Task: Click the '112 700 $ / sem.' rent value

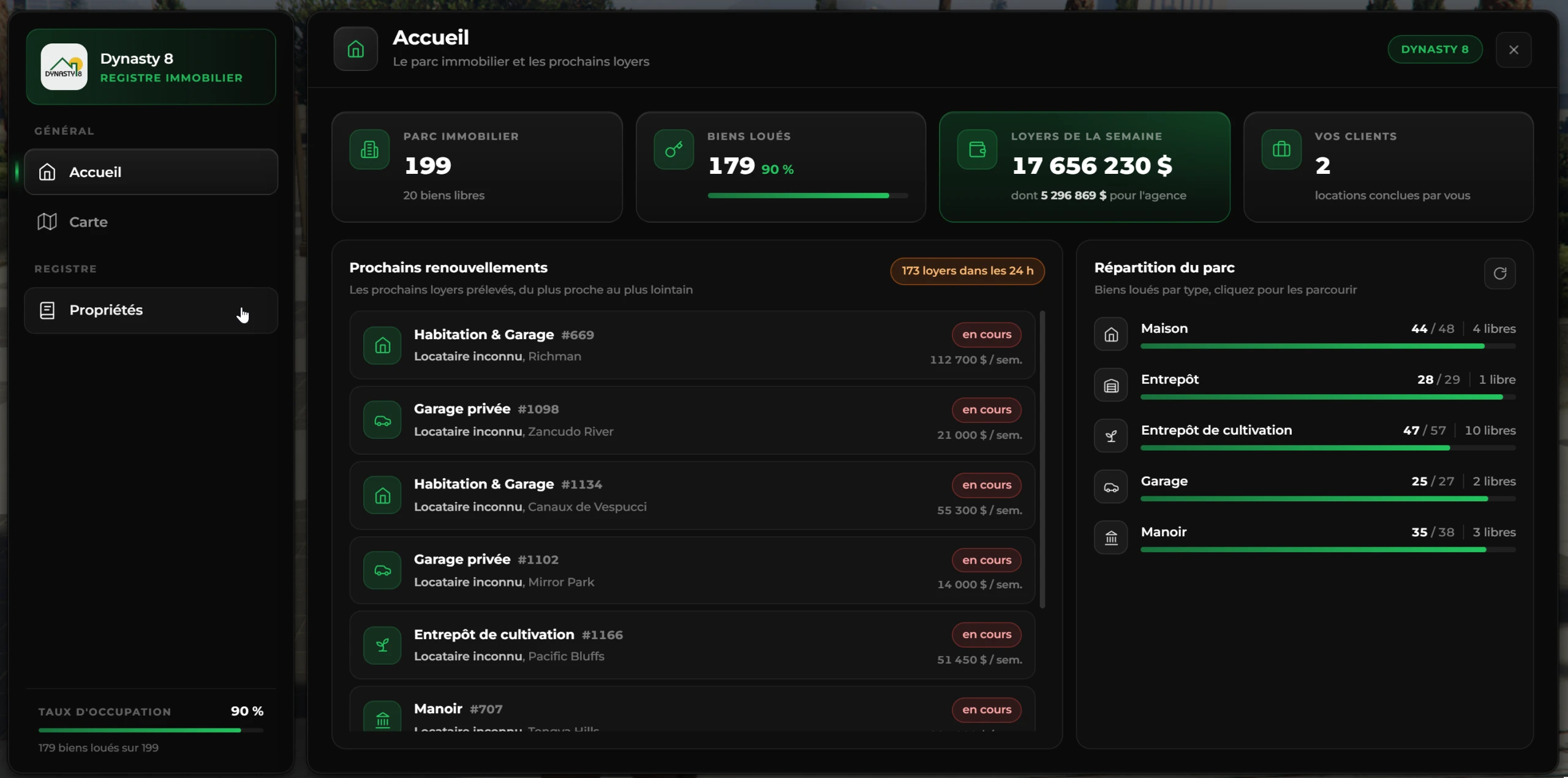Action: point(976,360)
